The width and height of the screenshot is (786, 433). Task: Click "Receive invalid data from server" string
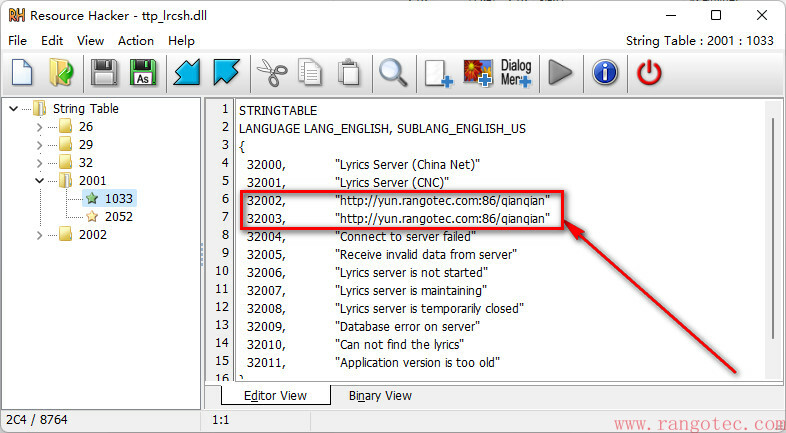click(426, 255)
